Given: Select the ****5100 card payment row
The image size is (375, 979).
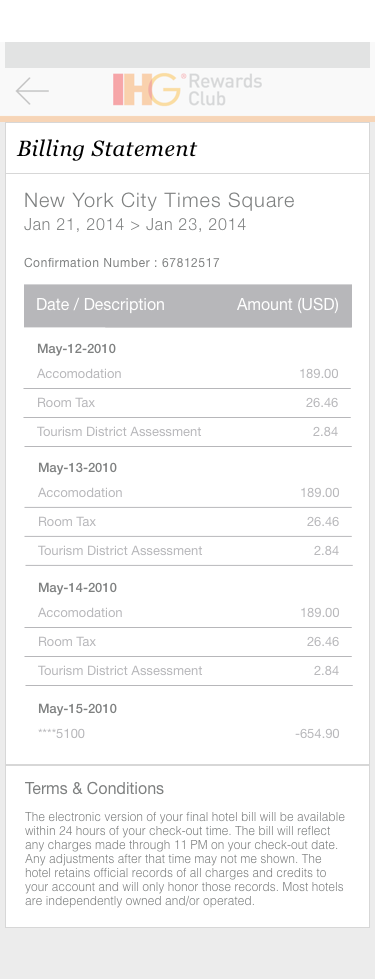Looking at the screenshot, I should [x=187, y=734].
